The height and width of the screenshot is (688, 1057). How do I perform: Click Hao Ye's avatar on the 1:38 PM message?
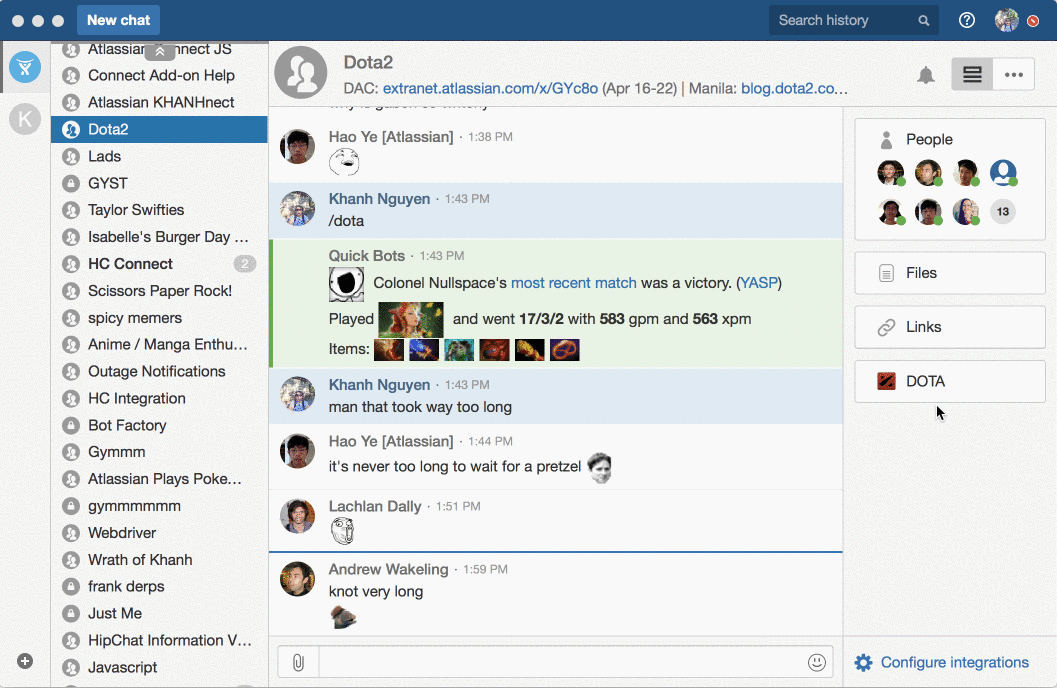pyautogui.click(x=297, y=146)
